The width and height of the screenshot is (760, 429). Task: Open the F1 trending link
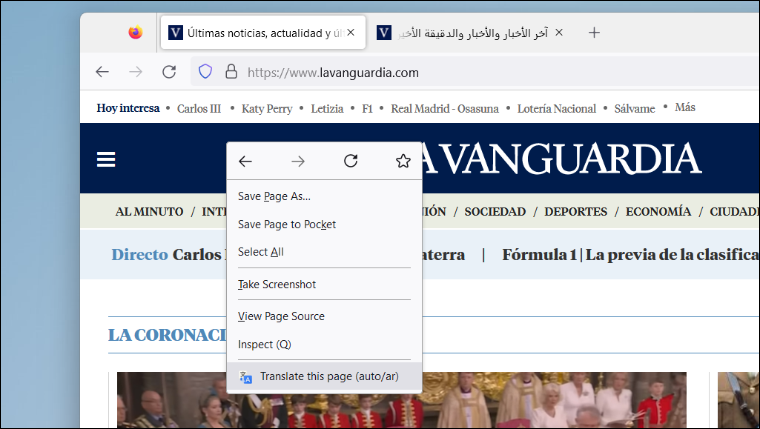[367, 109]
